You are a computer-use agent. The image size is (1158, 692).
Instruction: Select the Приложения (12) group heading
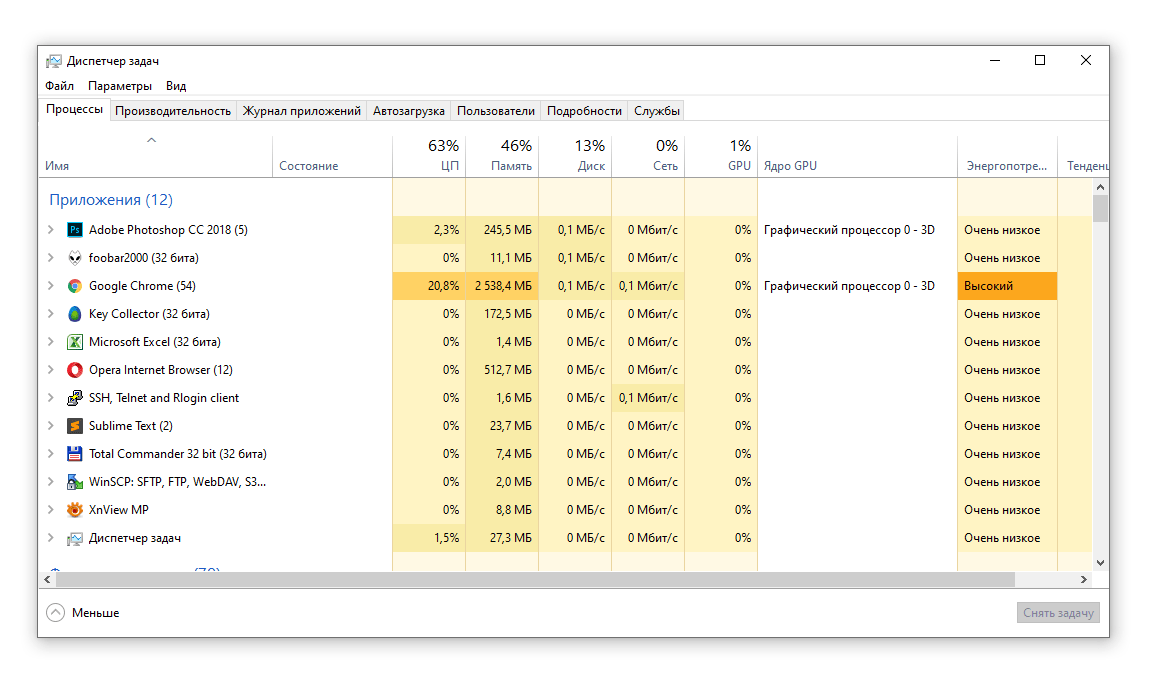(x=111, y=199)
